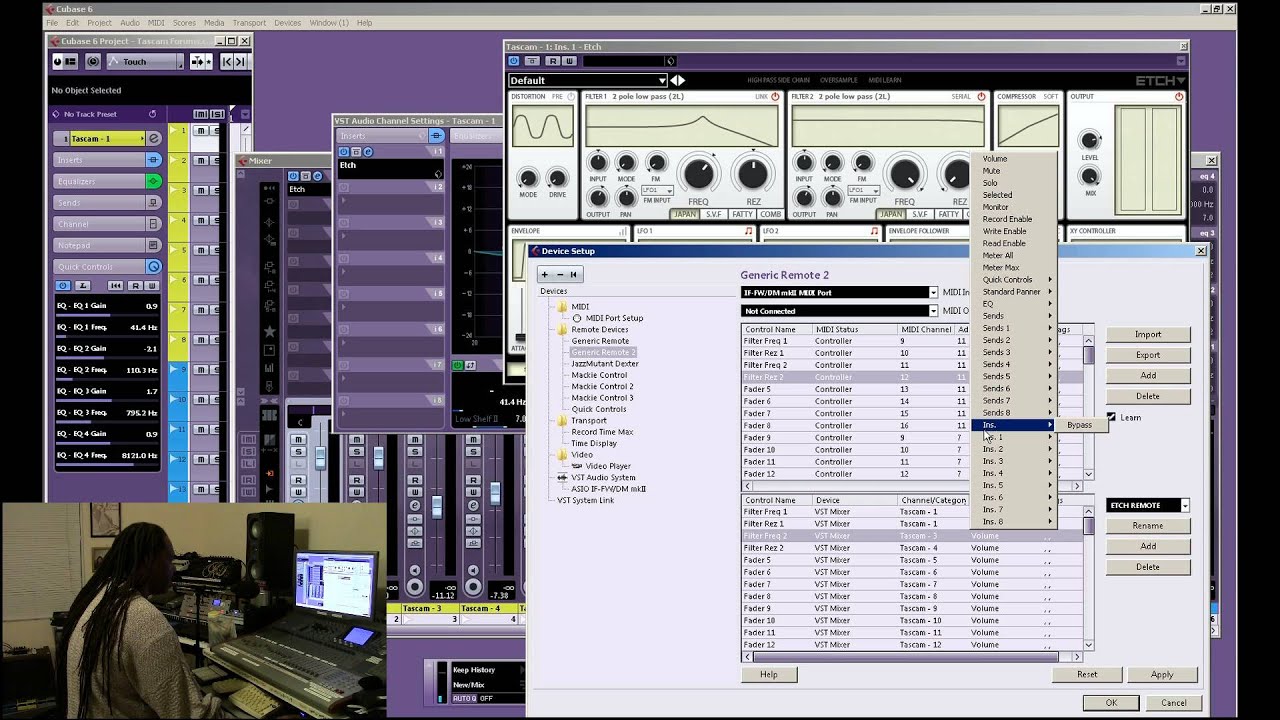This screenshot has width=1280, height=720.
Task: Open the Etch Default preset dropdown
Action: pos(587,80)
